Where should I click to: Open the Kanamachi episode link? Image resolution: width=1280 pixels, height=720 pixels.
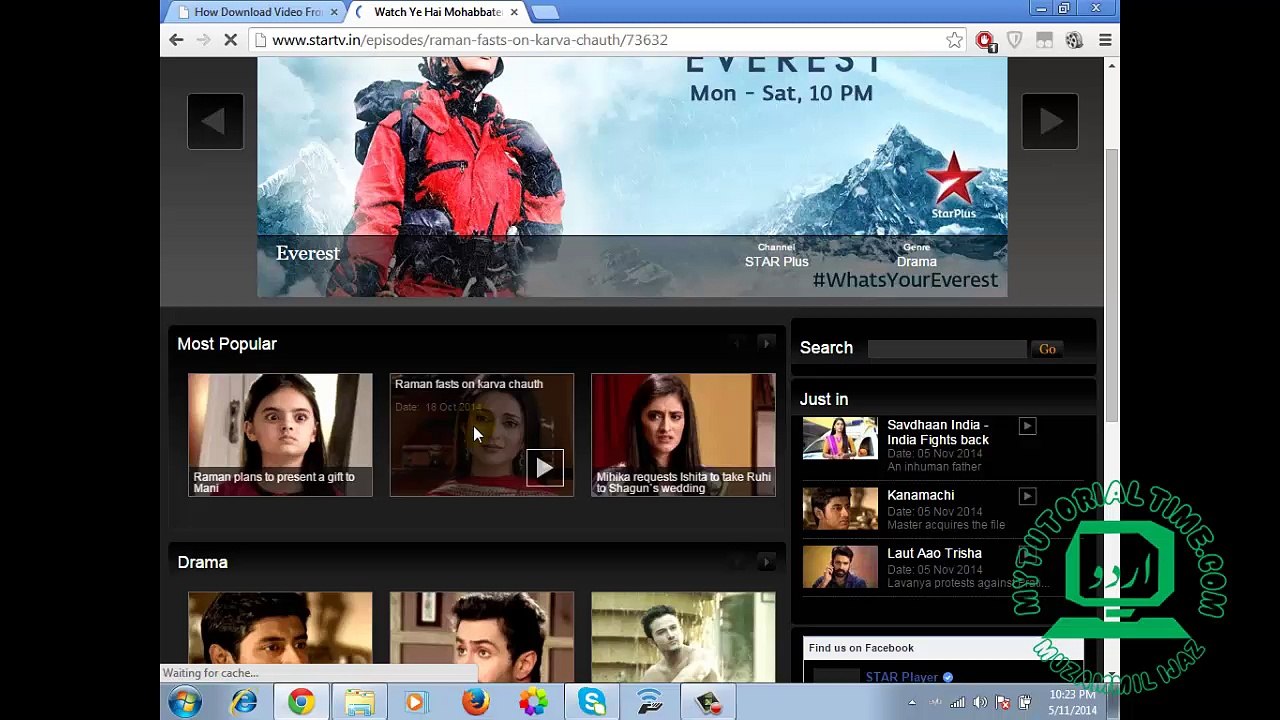(921, 495)
